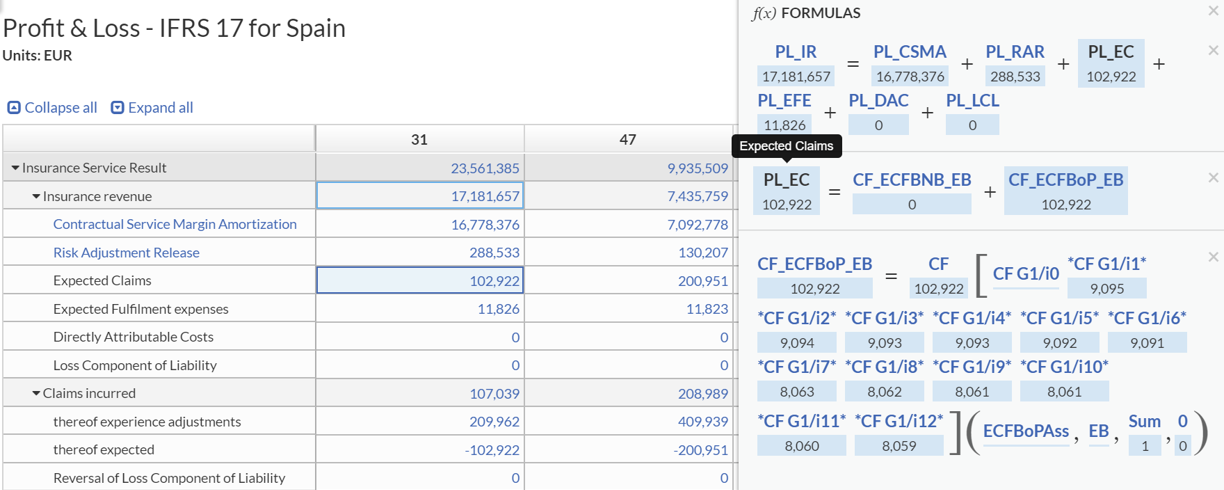Click the CF G1/i0 formula term
The width and height of the screenshot is (1224, 490).
point(1026,273)
